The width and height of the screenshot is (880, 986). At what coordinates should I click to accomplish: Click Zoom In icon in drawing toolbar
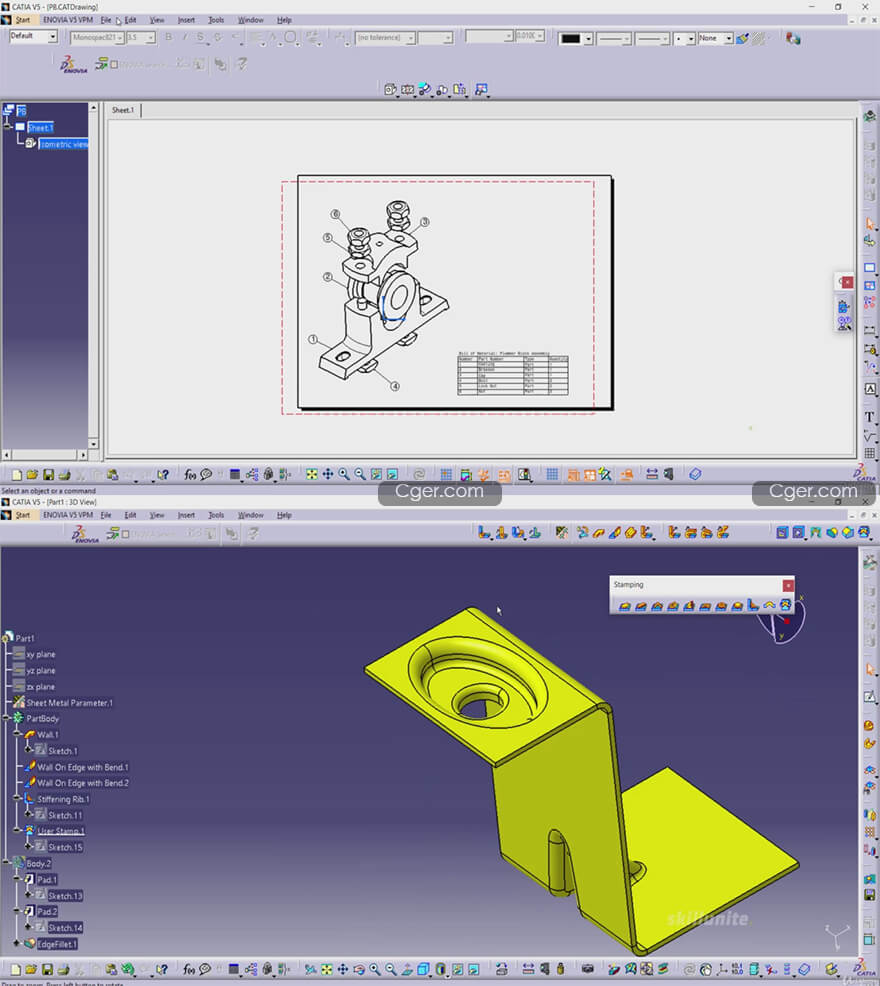344,474
